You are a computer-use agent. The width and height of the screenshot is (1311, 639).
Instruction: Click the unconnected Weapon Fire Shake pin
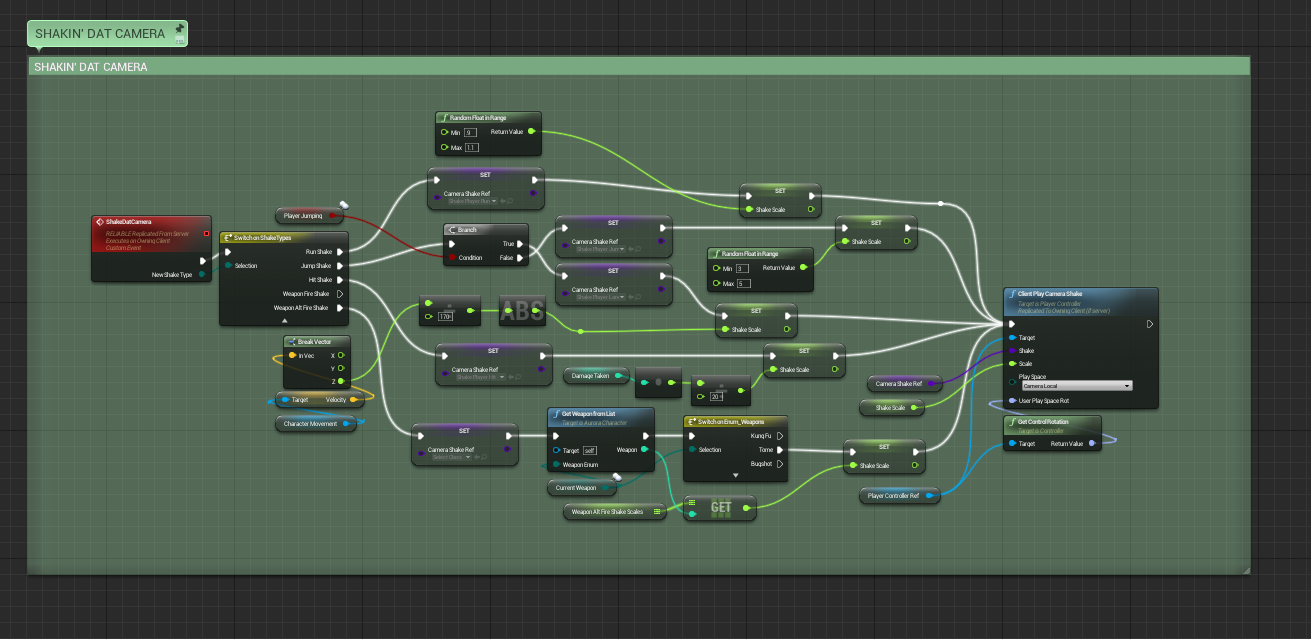click(340, 294)
